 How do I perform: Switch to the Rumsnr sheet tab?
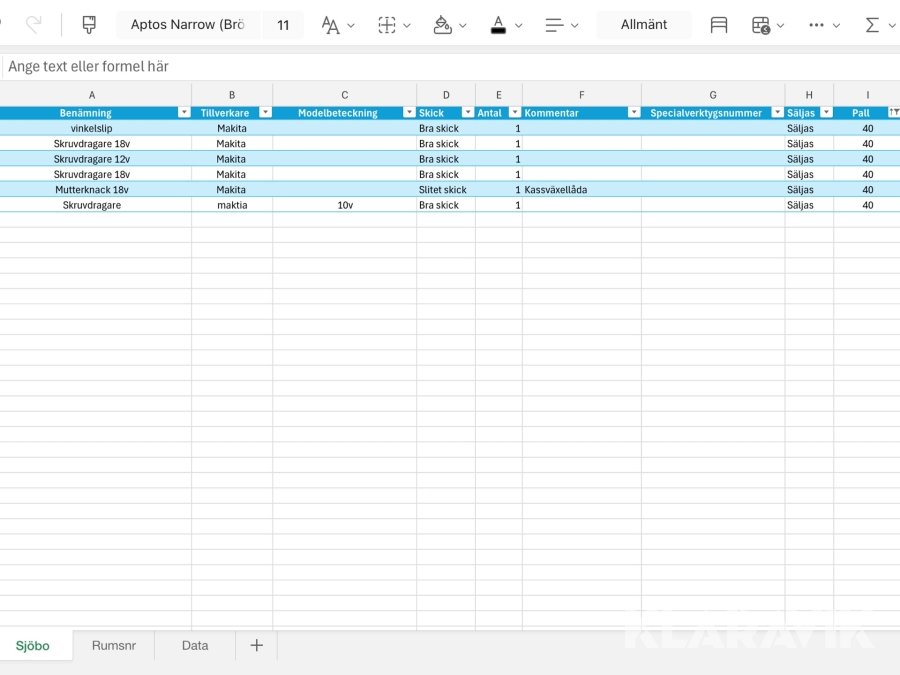[x=113, y=646]
